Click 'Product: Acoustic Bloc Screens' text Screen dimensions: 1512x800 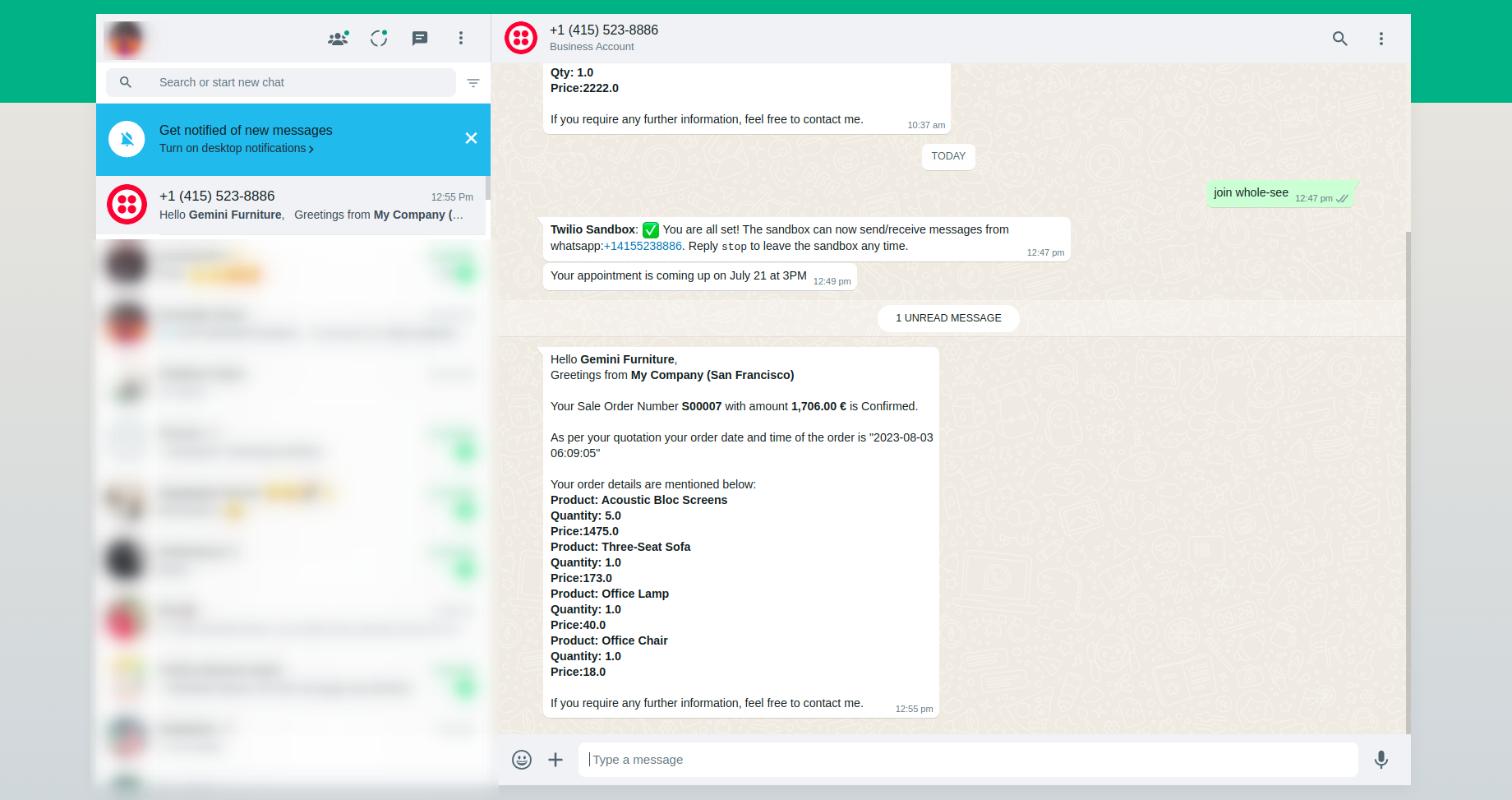(x=638, y=501)
